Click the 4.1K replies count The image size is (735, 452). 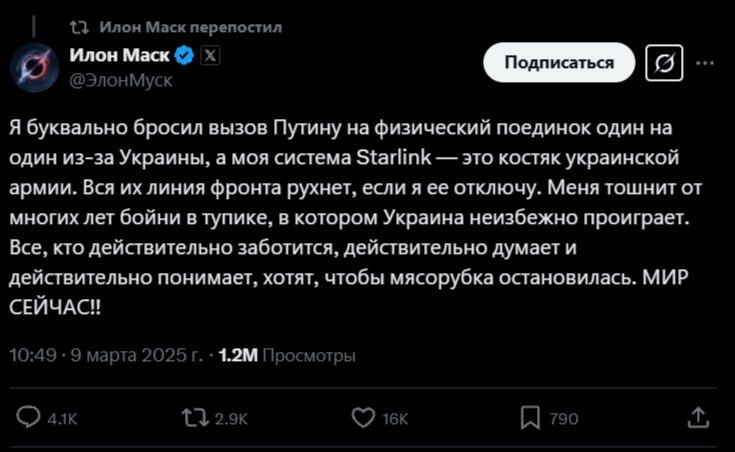click(62, 419)
